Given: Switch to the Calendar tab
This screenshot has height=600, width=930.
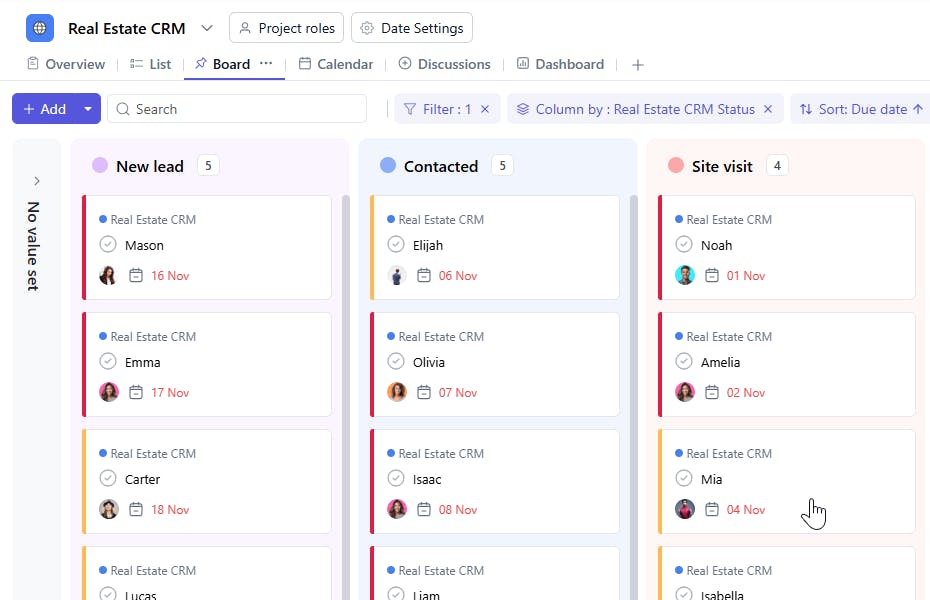Looking at the screenshot, I should coord(336,64).
